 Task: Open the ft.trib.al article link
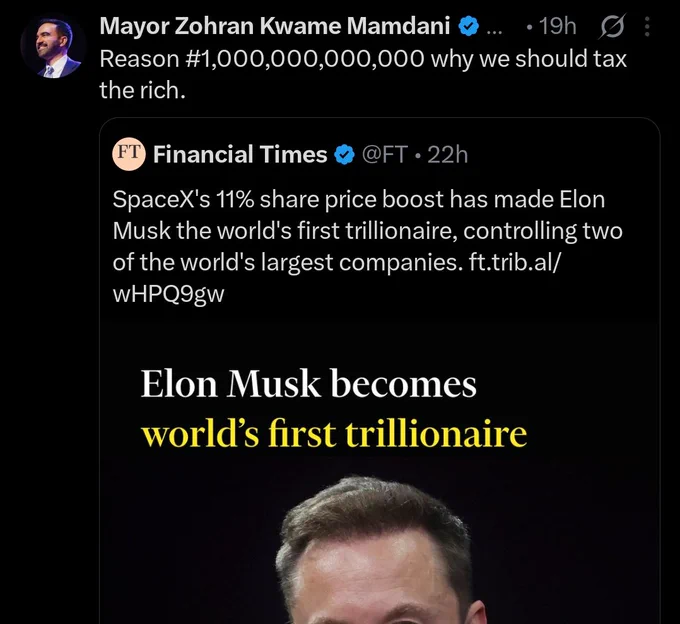(515, 262)
